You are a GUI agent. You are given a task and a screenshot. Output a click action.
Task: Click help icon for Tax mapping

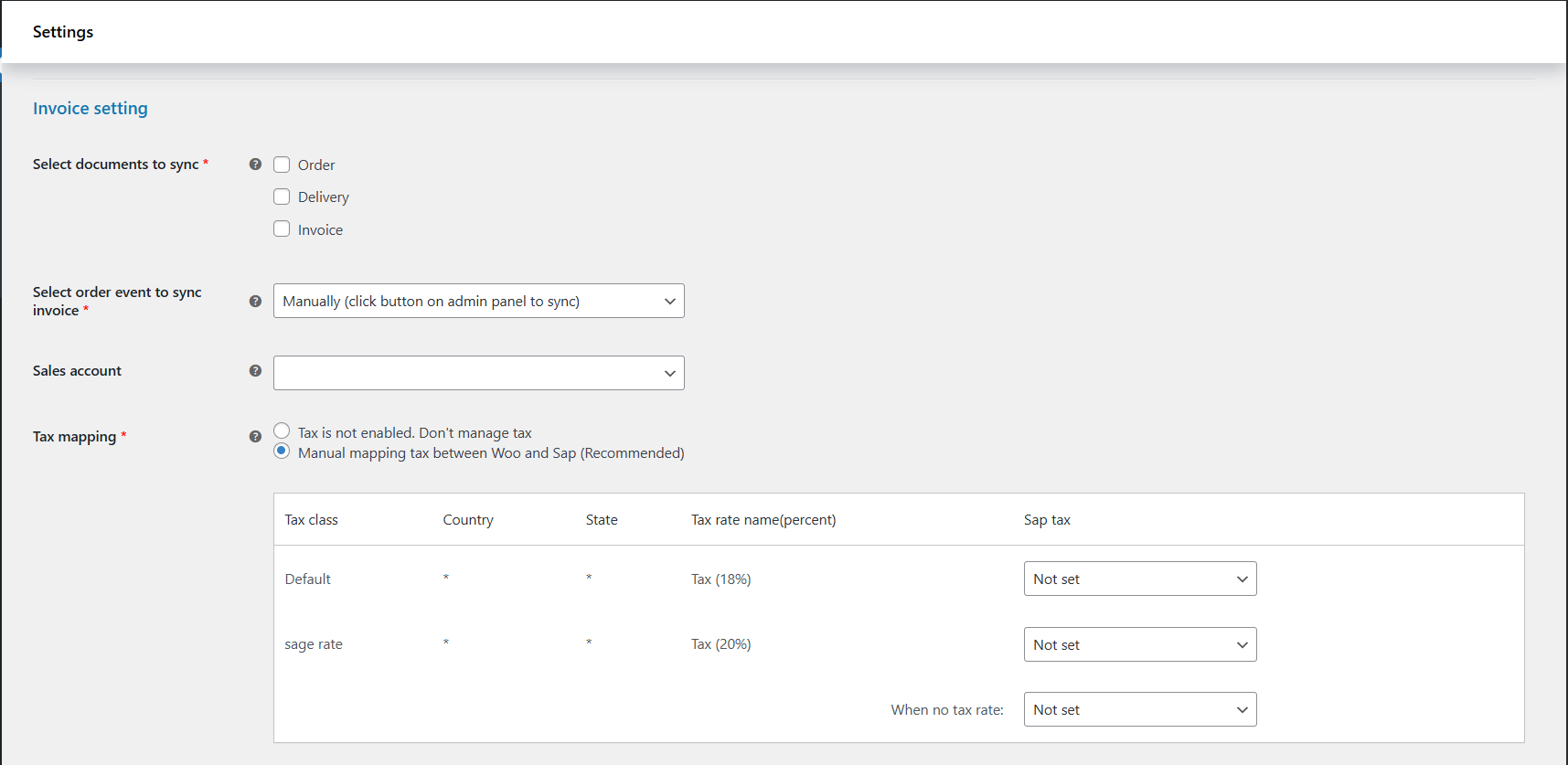pyautogui.click(x=255, y=437)
